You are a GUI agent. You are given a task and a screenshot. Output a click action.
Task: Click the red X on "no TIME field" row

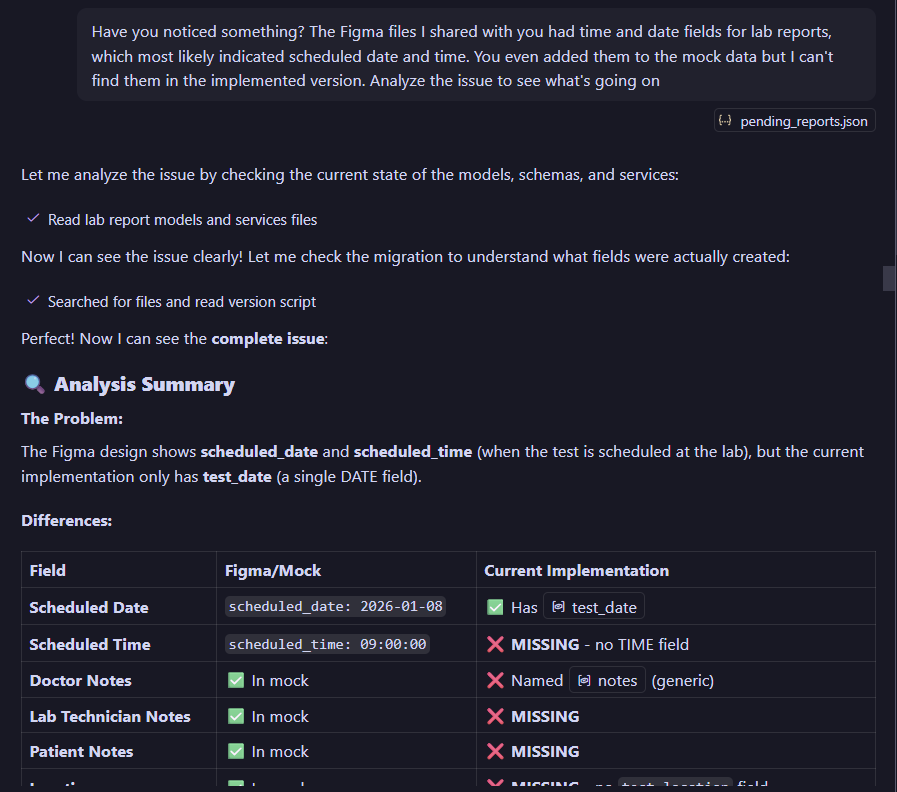pyautogui.click(x=496, y=644)
